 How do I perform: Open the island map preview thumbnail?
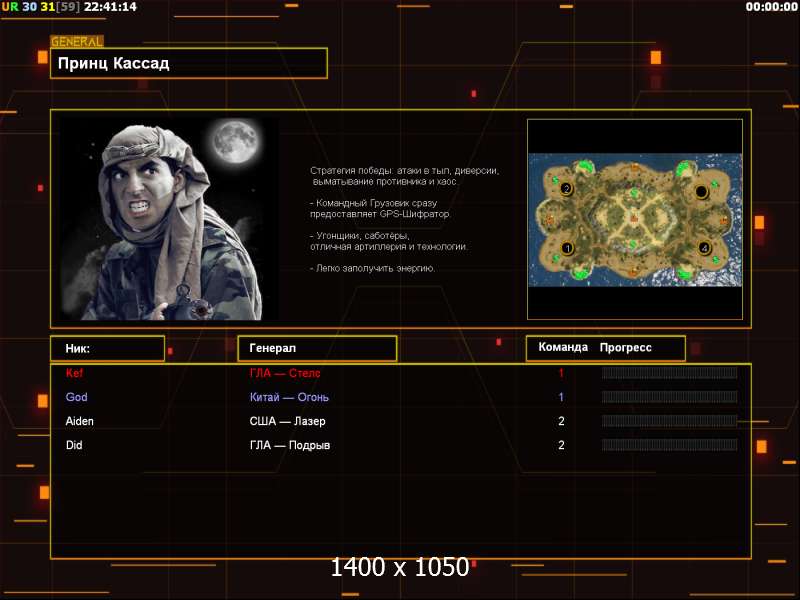(635, 219)
